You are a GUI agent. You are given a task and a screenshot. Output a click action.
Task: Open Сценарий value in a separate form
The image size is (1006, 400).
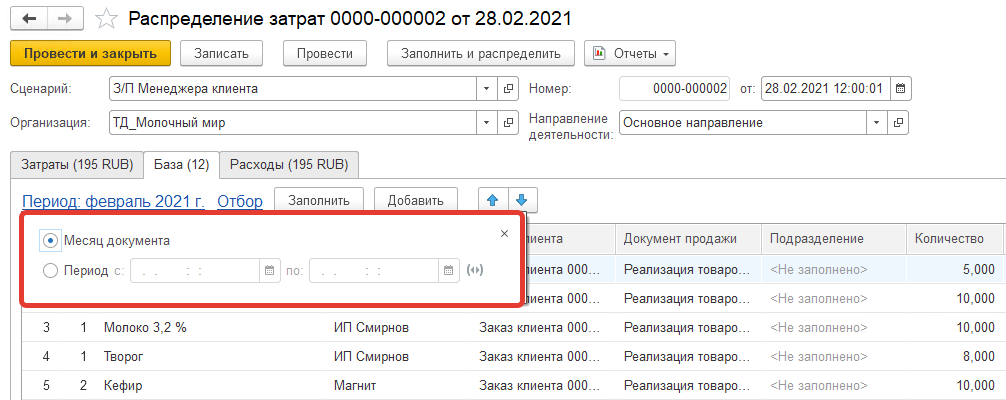(507, 89)
